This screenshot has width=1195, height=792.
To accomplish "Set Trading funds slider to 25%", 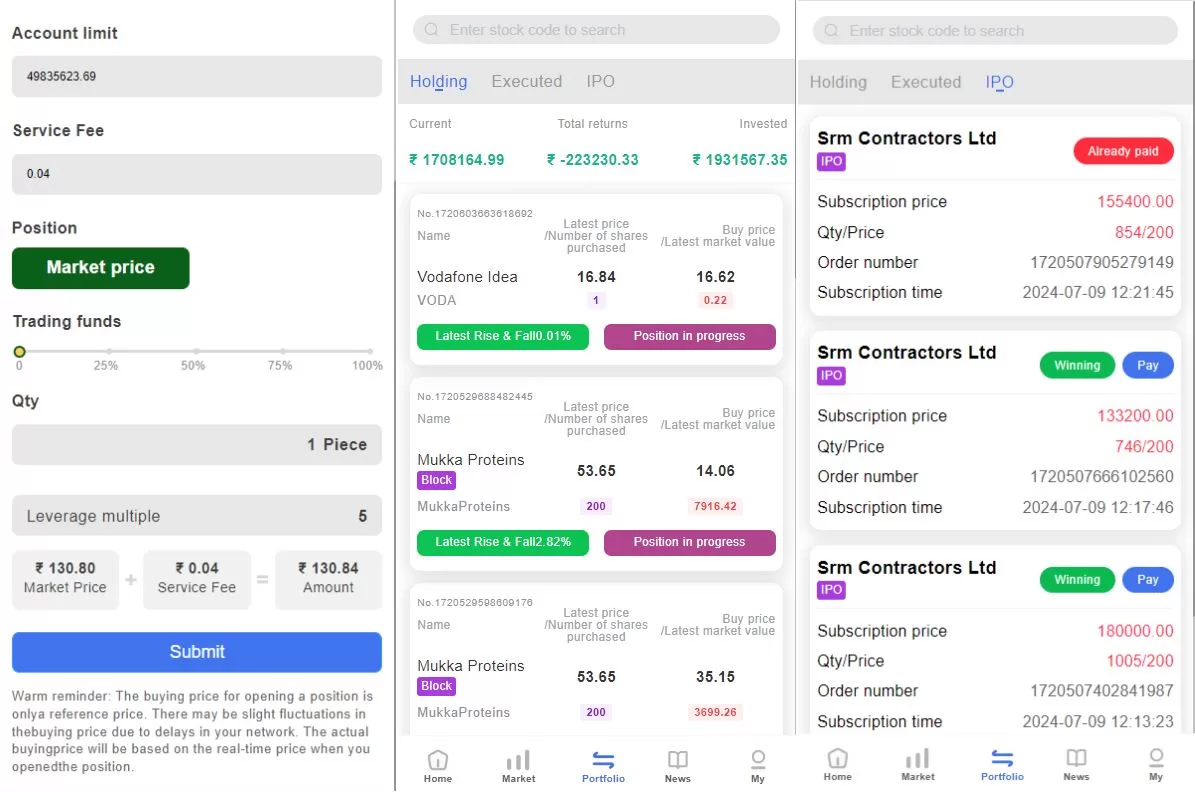I will pos(109,351).
